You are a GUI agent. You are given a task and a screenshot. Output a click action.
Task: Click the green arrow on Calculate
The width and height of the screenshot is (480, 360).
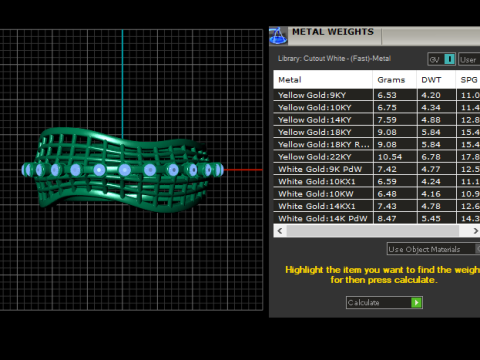pos(416,302)
